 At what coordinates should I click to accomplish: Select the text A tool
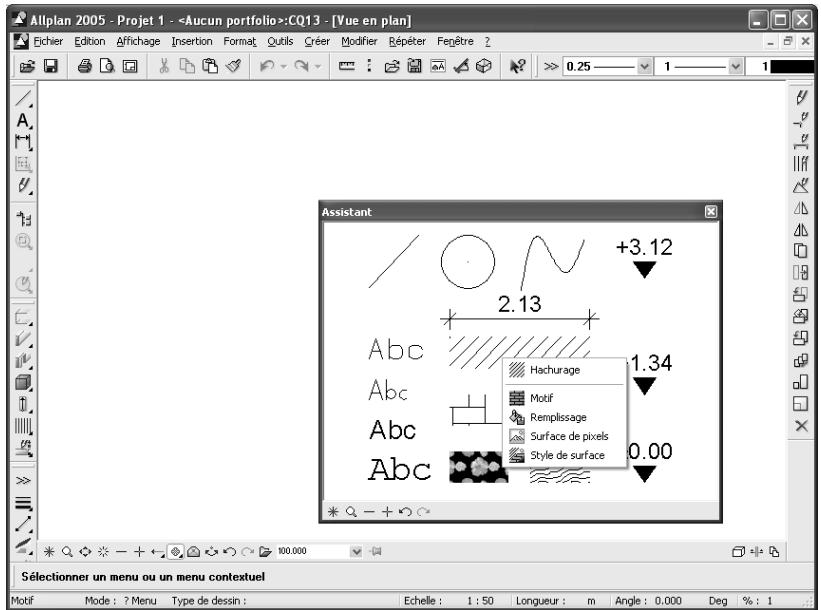pos(23,120)
